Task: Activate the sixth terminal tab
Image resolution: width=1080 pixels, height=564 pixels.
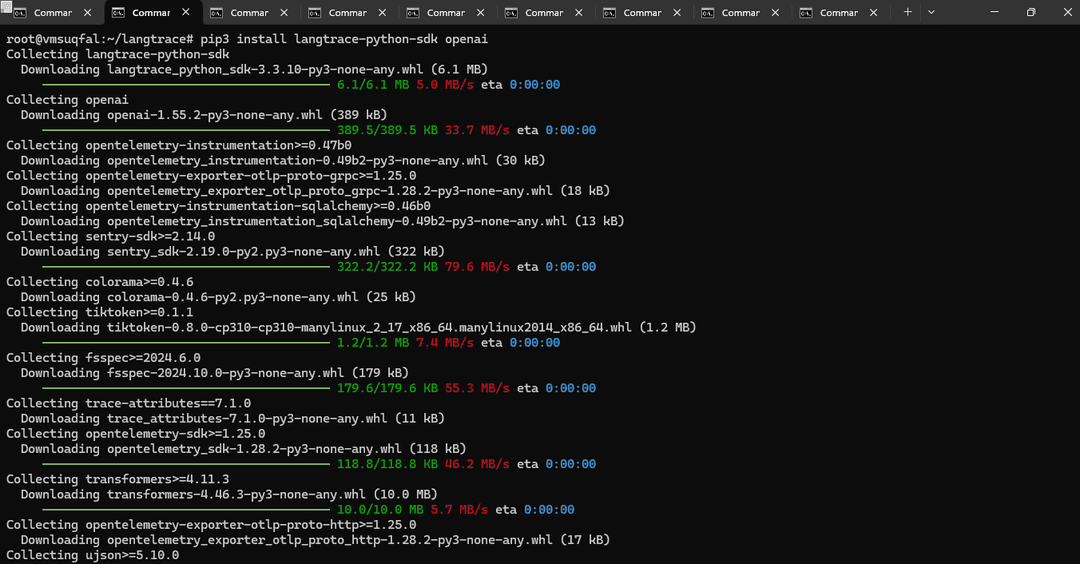Action: point(543,13)
